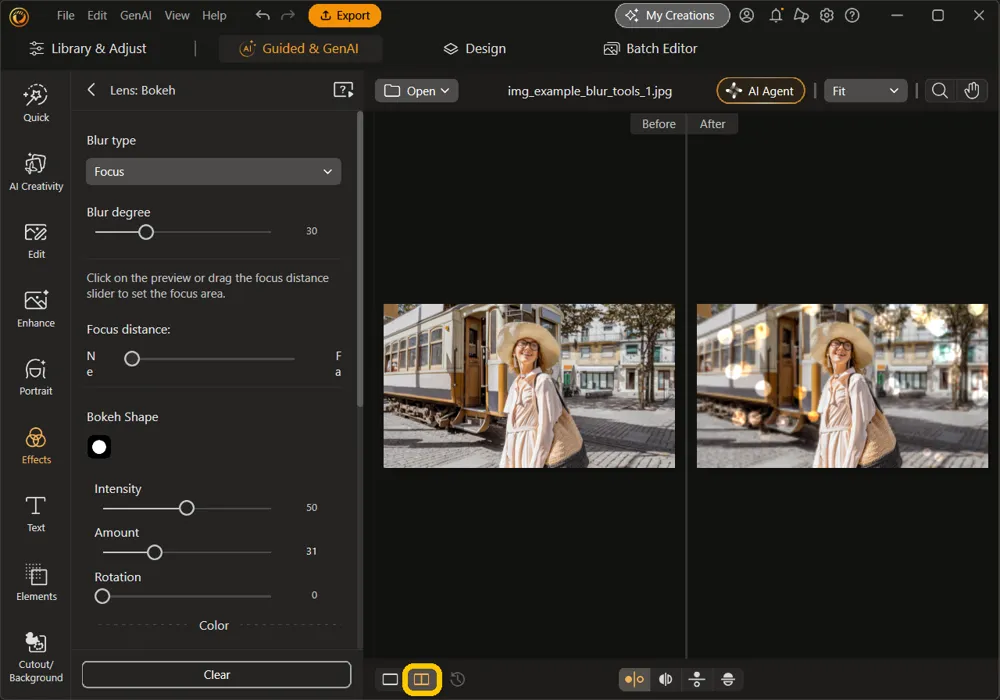Viewport: 1000px width, 700px height.
Task: Open the View menu
Action: (177, 15)
